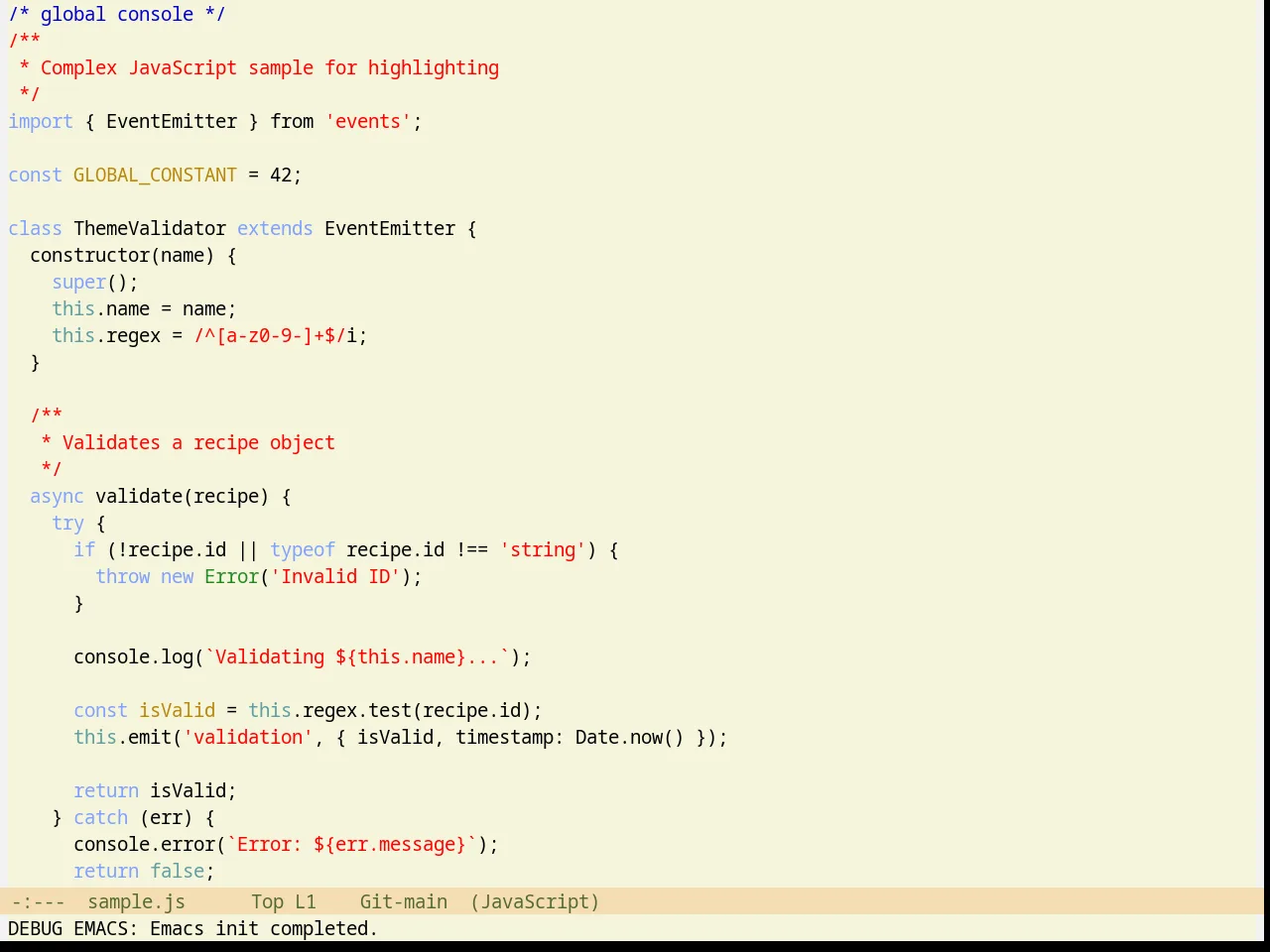Click the number '42'
The height and width of the screenshot is (952, 1270).
click(x=281, y=175)
